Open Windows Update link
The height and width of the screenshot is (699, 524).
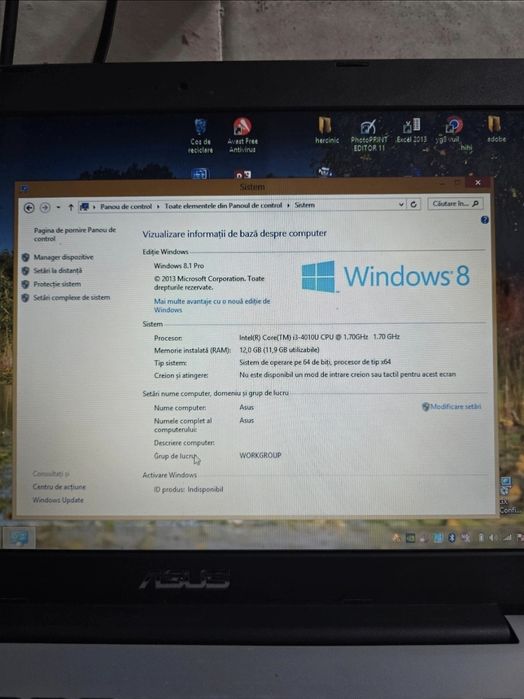58,500
